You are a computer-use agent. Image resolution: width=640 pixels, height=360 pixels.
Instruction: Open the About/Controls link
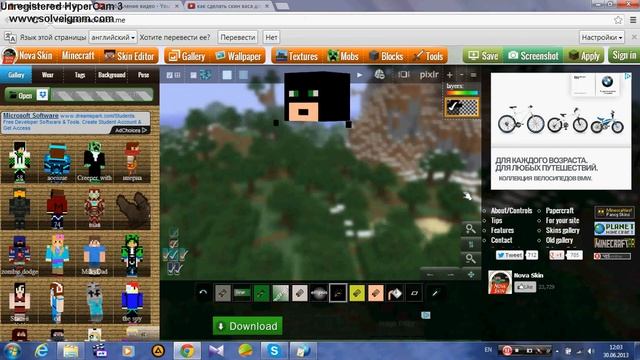pos(511,211)
